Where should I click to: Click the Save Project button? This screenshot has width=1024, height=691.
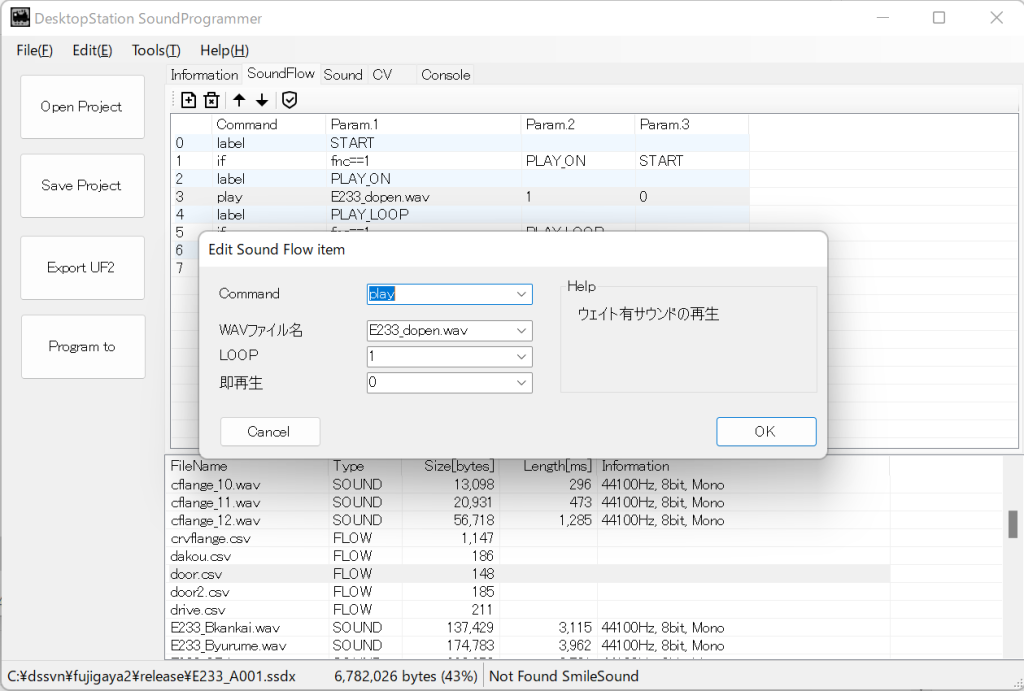click(x=82, y=186)
